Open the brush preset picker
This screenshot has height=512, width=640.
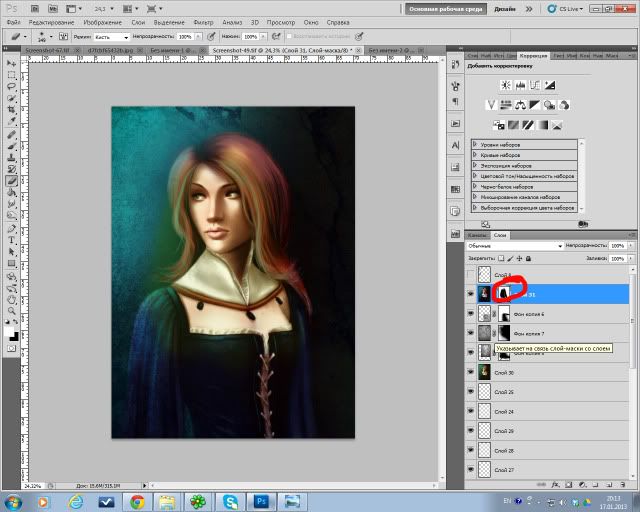51,36
